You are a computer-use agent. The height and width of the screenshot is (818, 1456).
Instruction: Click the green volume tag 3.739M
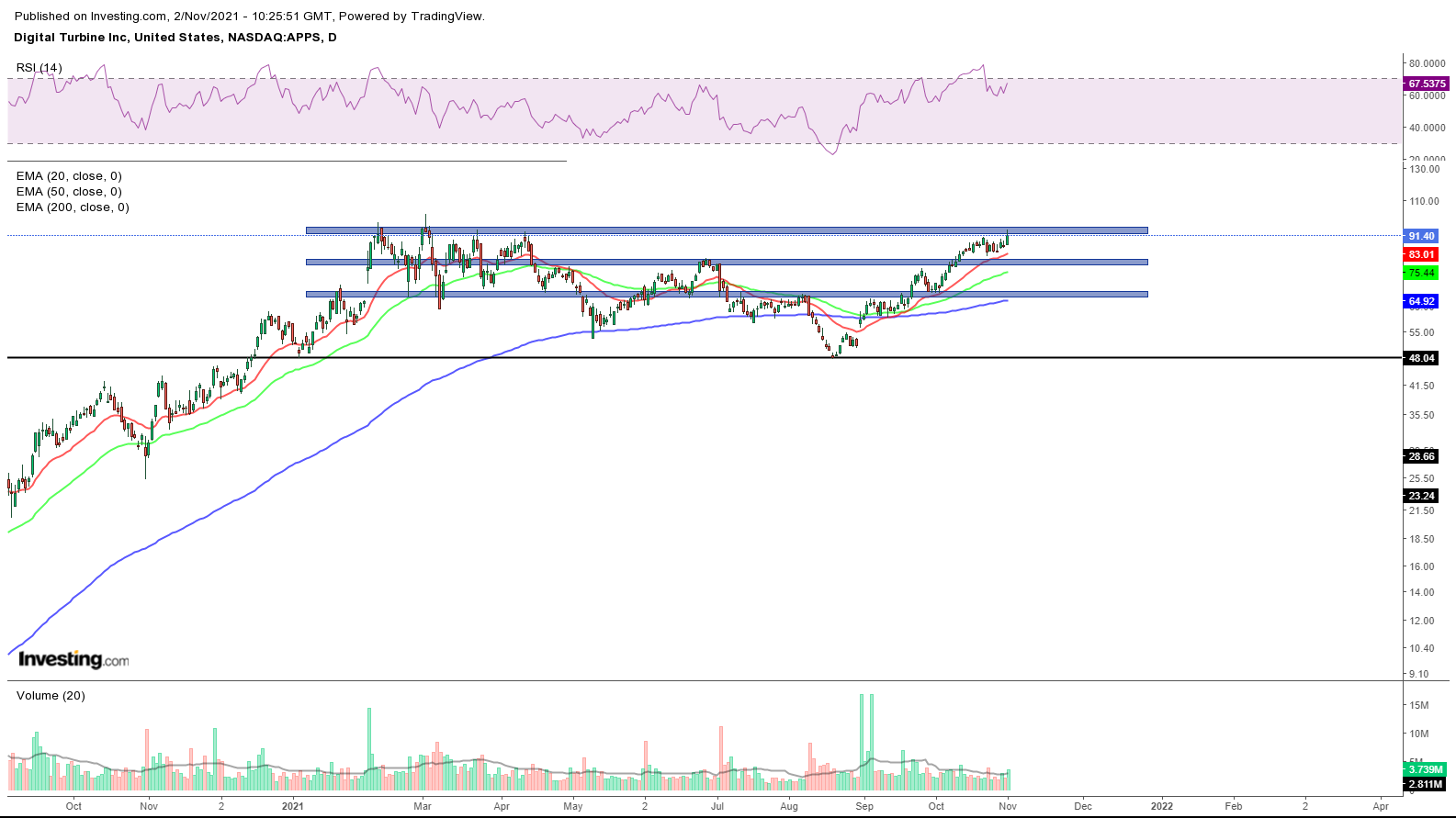click(x=1425, y=769)
